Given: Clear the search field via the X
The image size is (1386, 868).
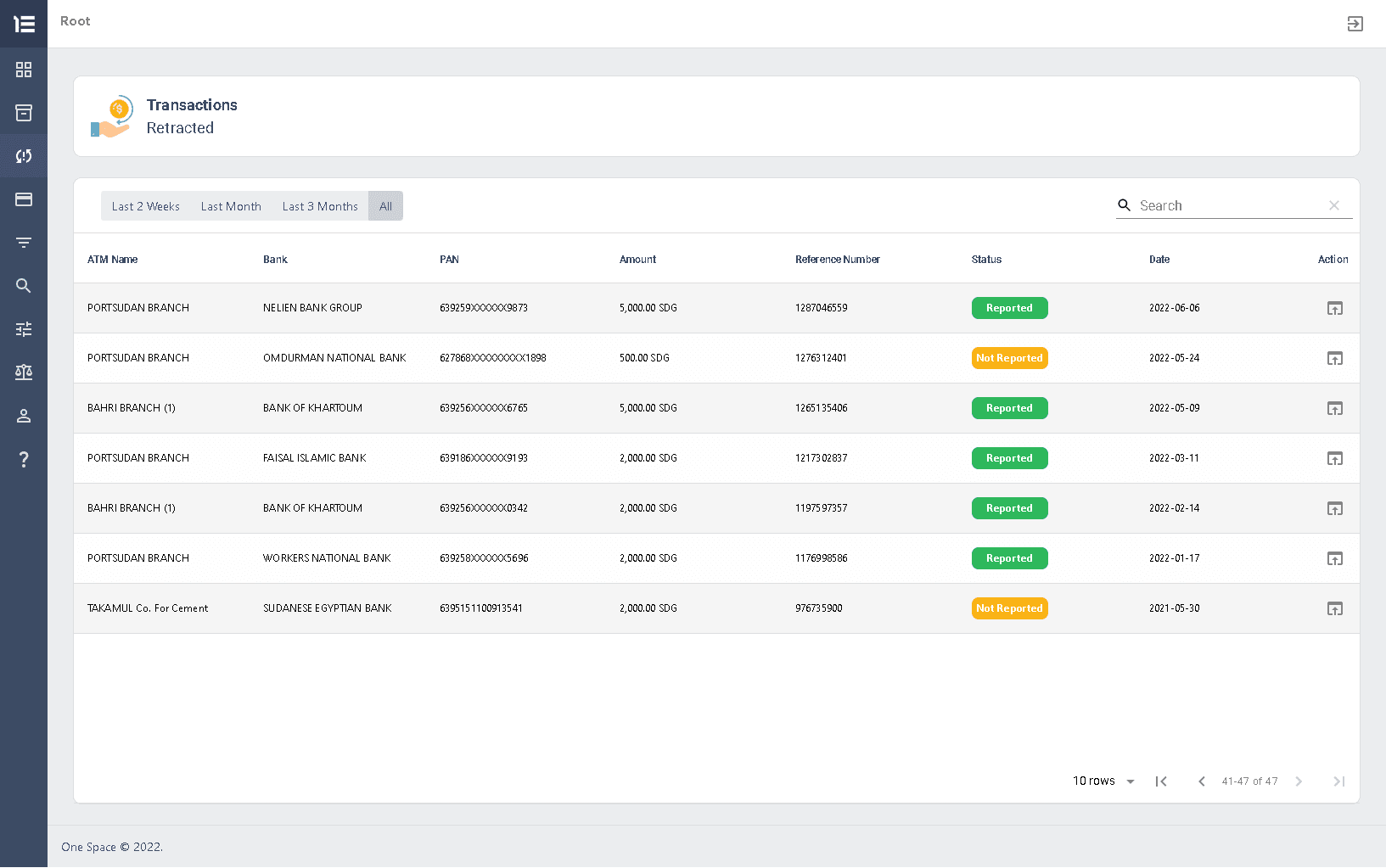Looking at the screenshot, I should 1333,205.
